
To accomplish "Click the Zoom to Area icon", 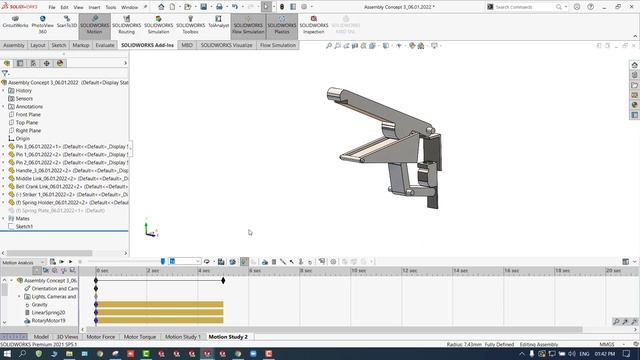I will coord(338,46).
